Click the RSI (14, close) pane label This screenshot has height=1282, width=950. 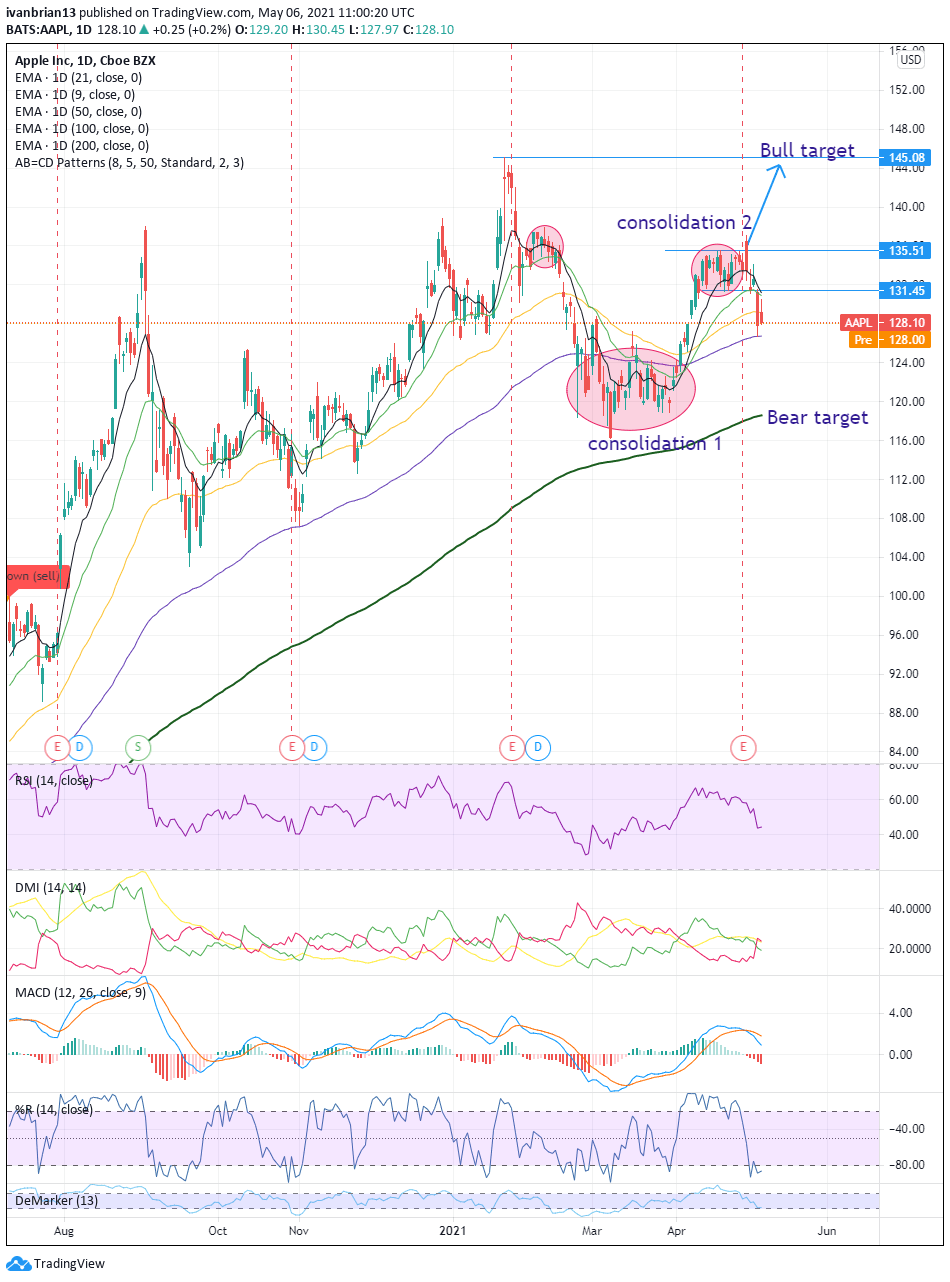pyautogui.click(x=53, y=781)
